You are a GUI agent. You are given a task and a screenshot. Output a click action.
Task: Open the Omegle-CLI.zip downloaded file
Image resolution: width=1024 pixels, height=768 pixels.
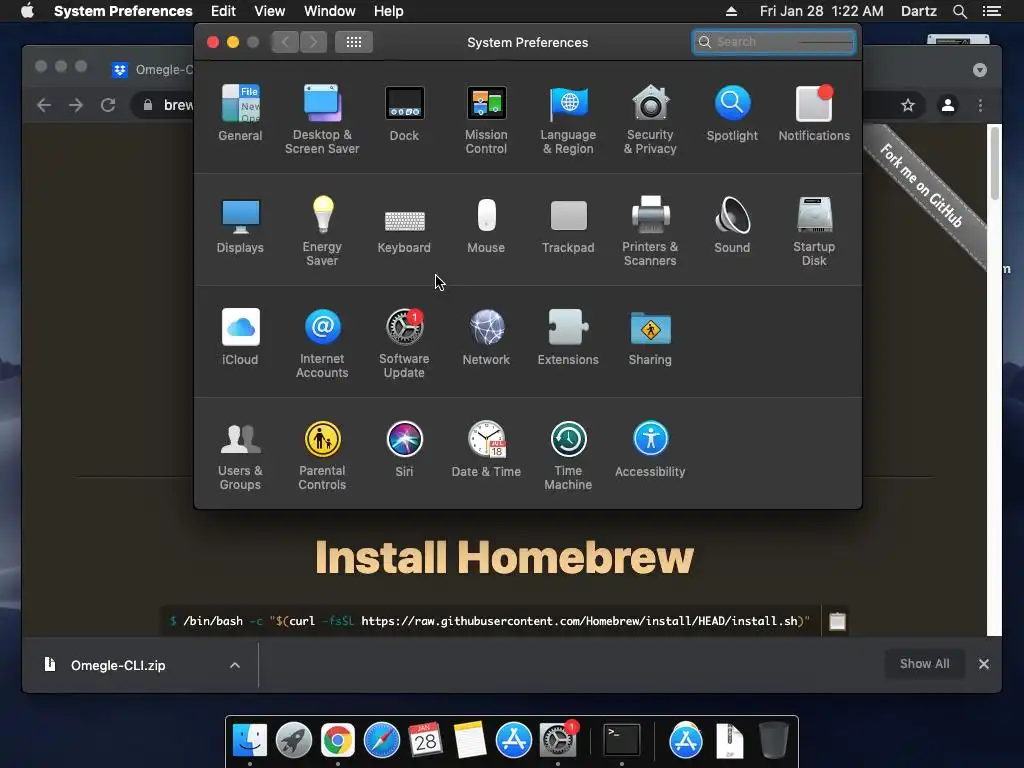tap(118, 665)
